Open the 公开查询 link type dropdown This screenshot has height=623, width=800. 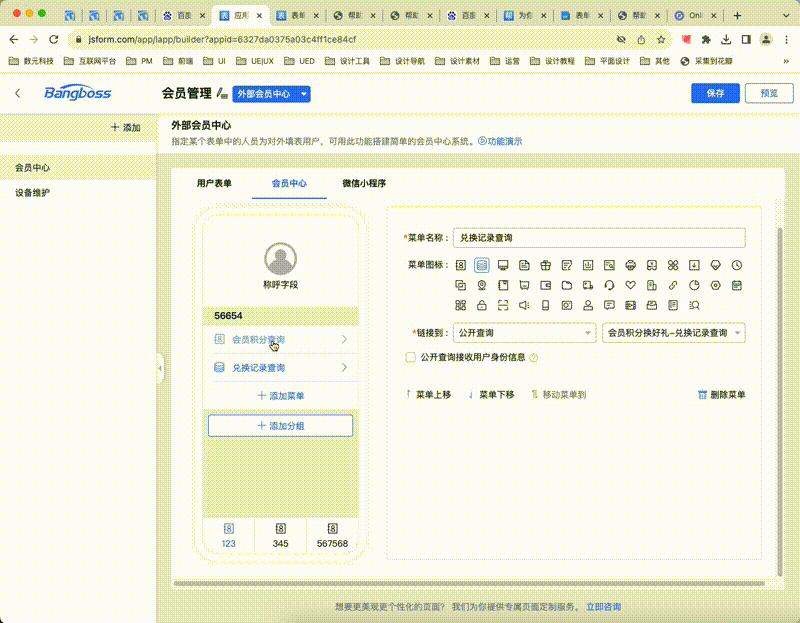tap(524, 333)
